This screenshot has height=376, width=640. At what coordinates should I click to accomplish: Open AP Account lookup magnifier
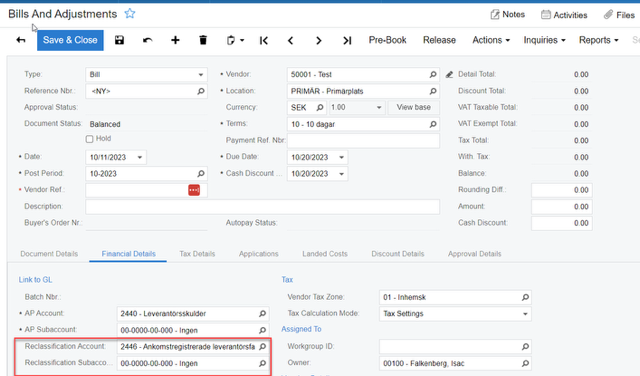click(262, 314)
